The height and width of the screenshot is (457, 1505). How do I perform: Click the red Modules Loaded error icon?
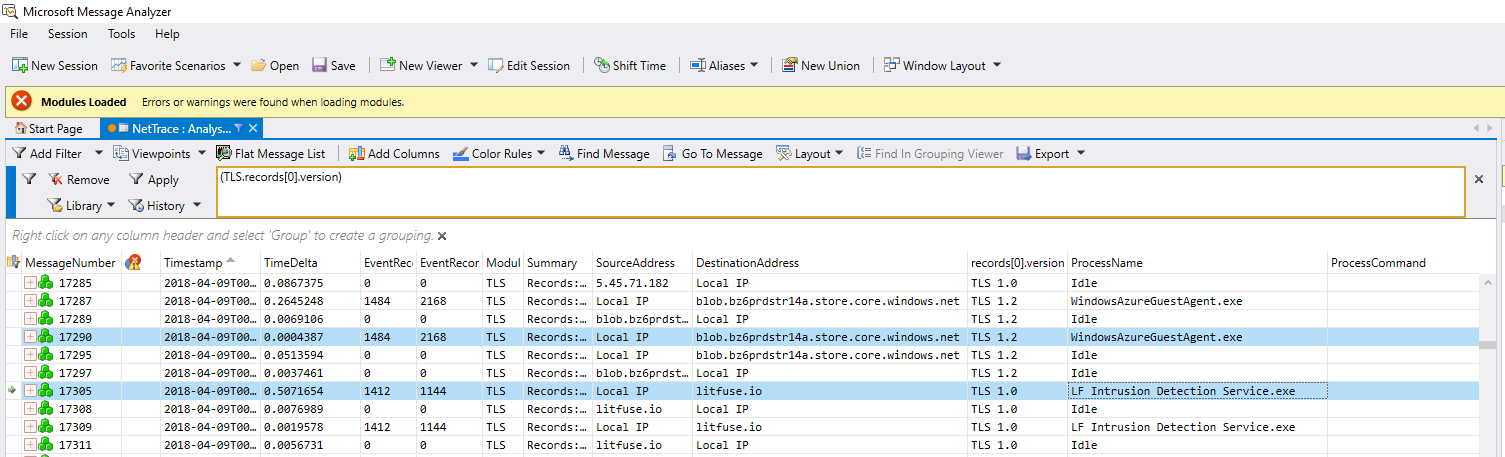coord(21,101)
